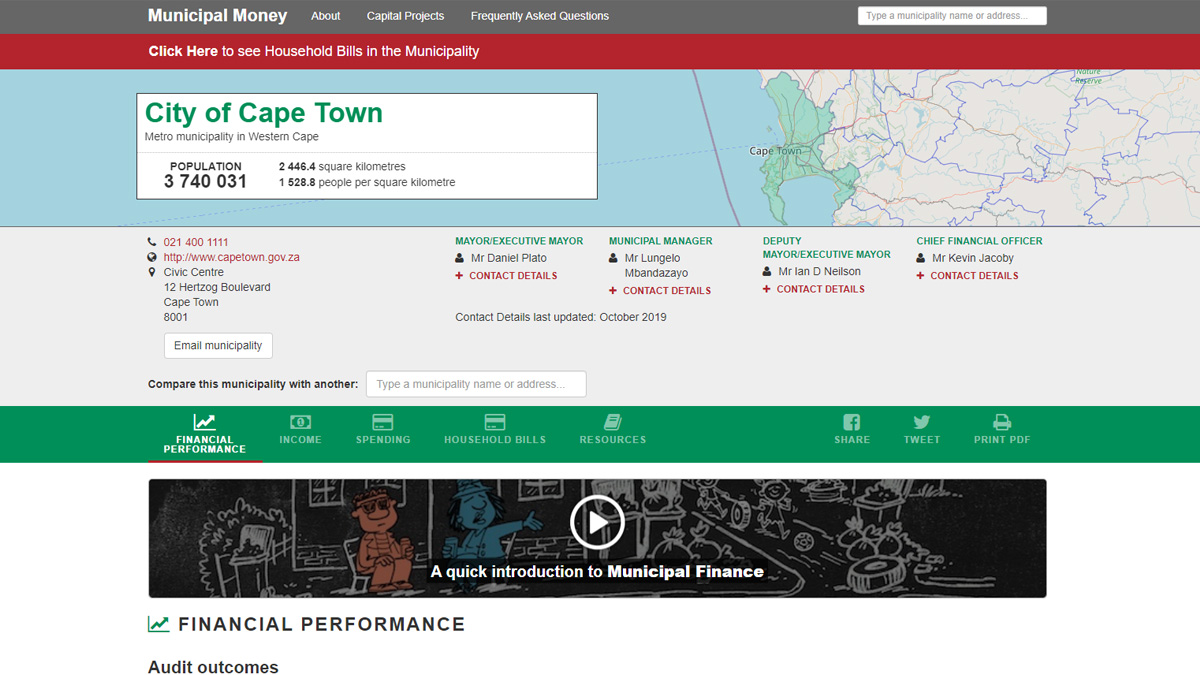Go to Frequently Asked Questions
This screenshot has width=1200, height=675.
pos(539,15)
